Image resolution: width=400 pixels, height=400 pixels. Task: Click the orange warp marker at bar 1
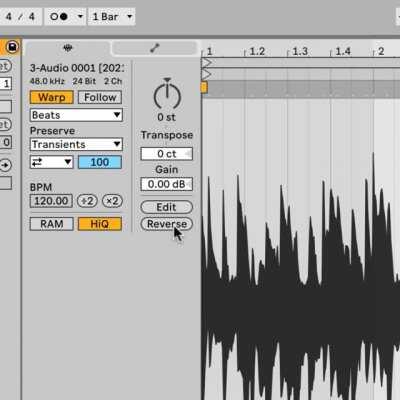[x=204, y=88]
